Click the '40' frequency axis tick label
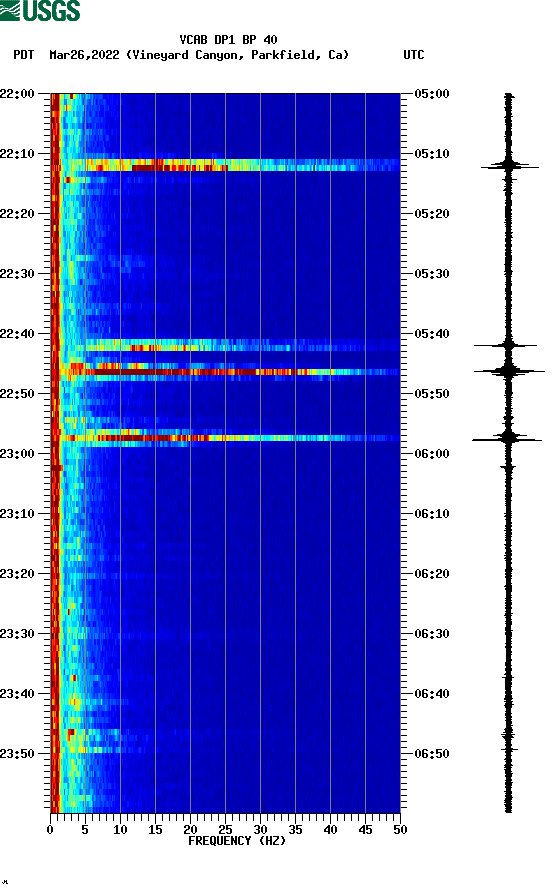Image resolution: width=552 pixels, height=893 pixels. point(330,830)
